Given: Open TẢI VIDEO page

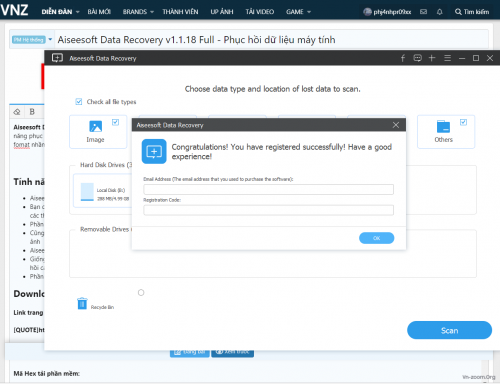Looking at the screenshot, I should (260, 12).
